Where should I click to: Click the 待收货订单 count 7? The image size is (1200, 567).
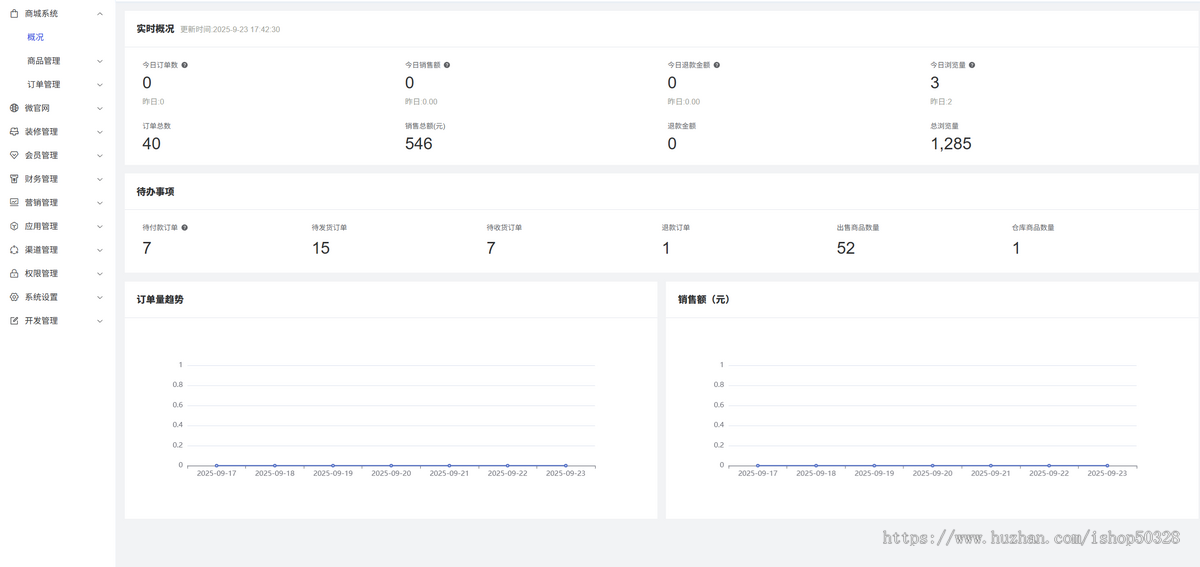click(x=491, y=248)
